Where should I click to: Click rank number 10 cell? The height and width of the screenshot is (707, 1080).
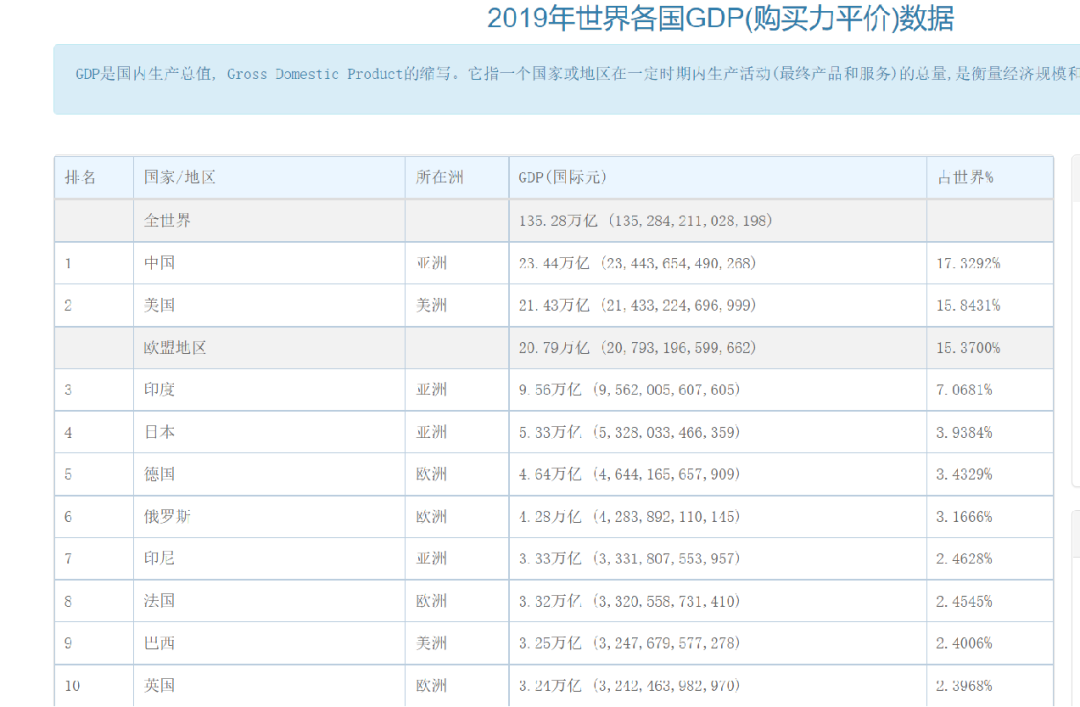pos(94,686)
